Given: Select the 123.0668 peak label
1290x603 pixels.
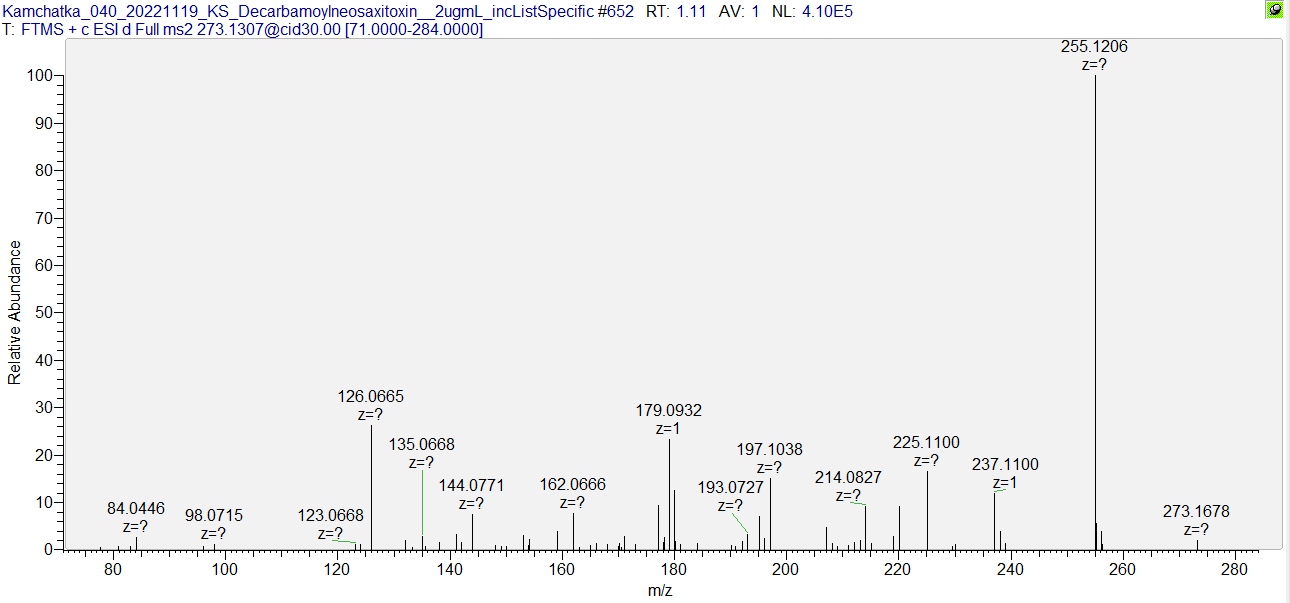Looking at the screenshot, I should point(330,516).
